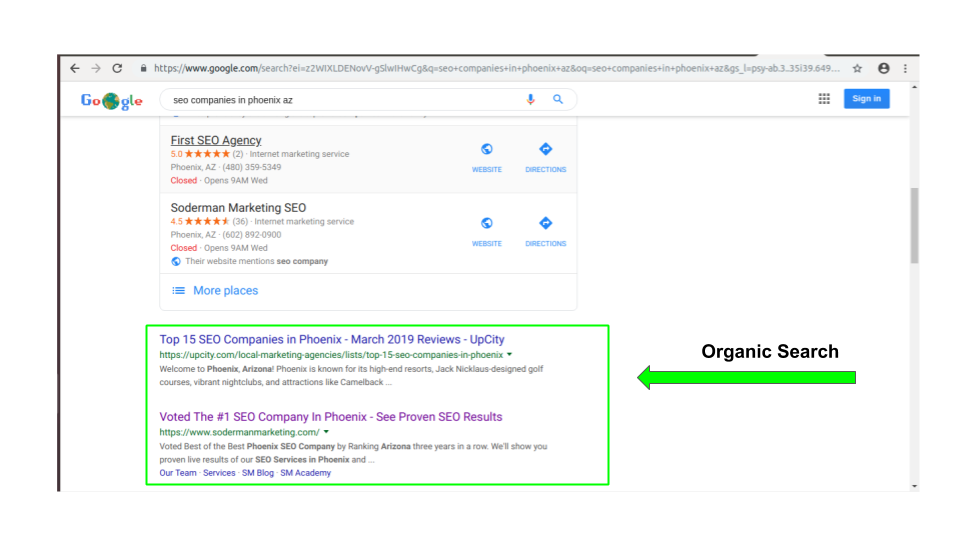The height and width of the screenshot is (540, 960).
Task: Open the Our Team sitelink
Action: pos(178,473)
